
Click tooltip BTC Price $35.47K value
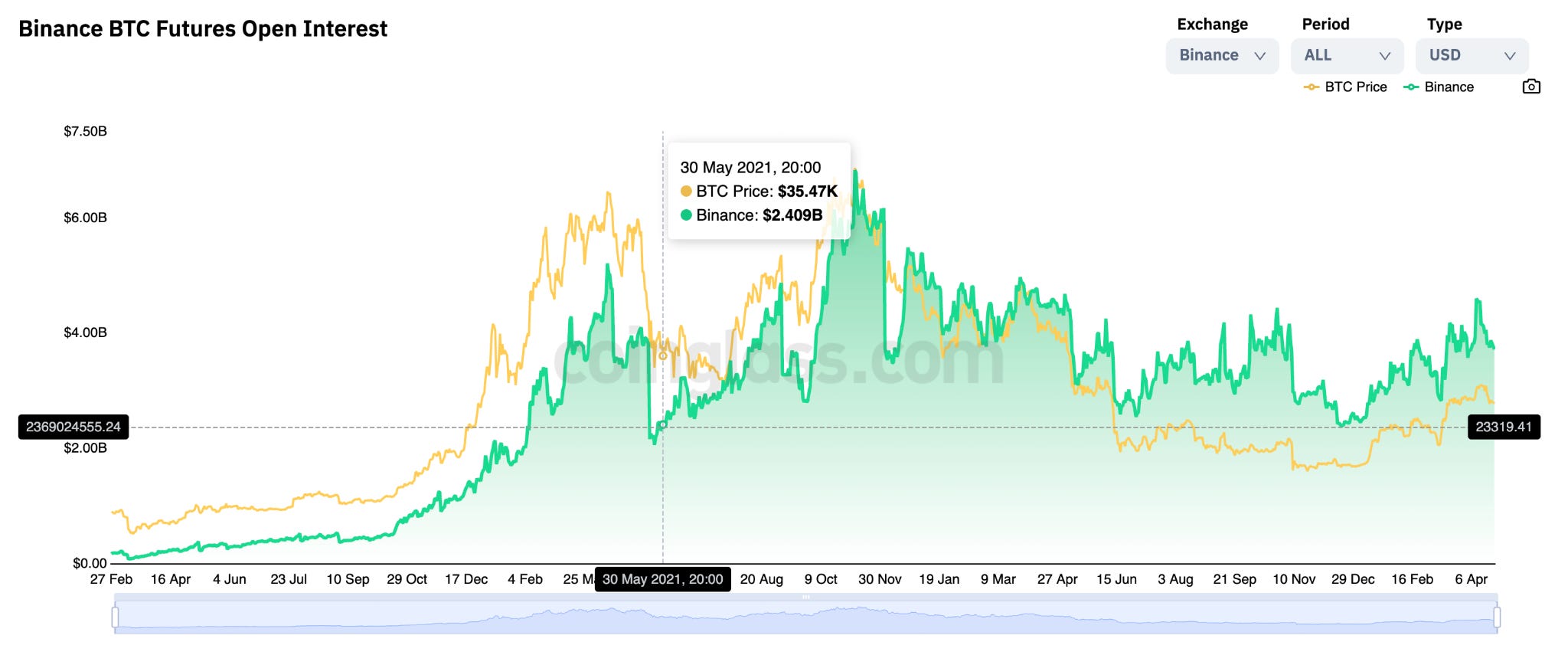[808, 192]
